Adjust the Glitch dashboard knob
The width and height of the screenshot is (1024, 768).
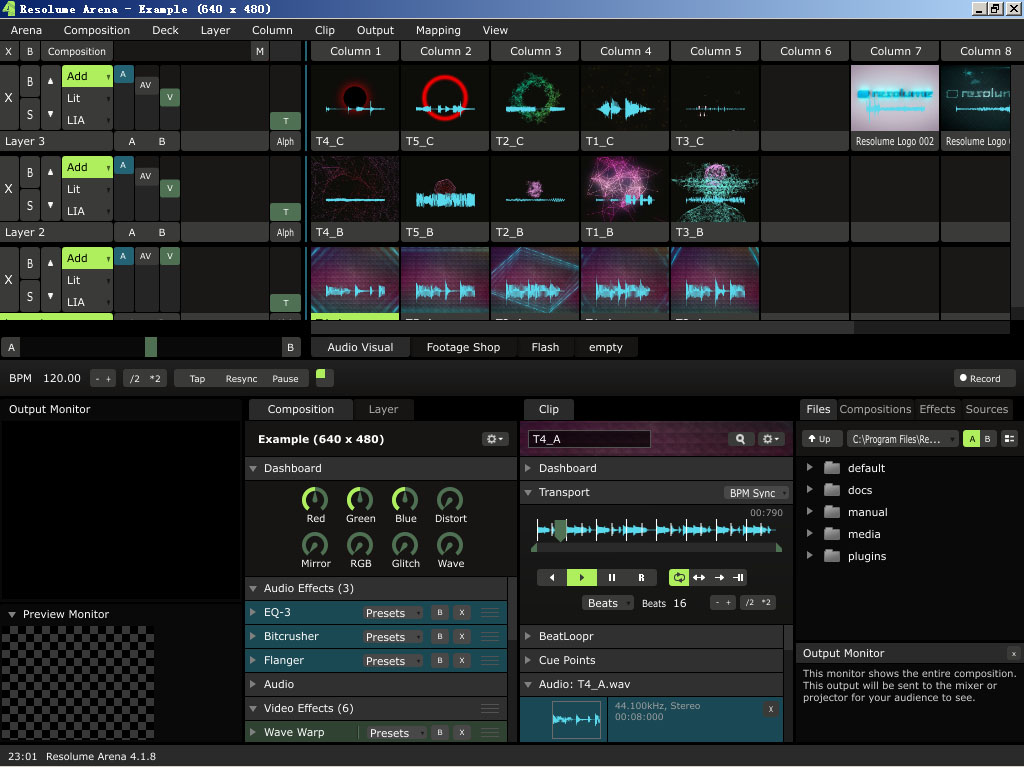[x=405, y=544]
